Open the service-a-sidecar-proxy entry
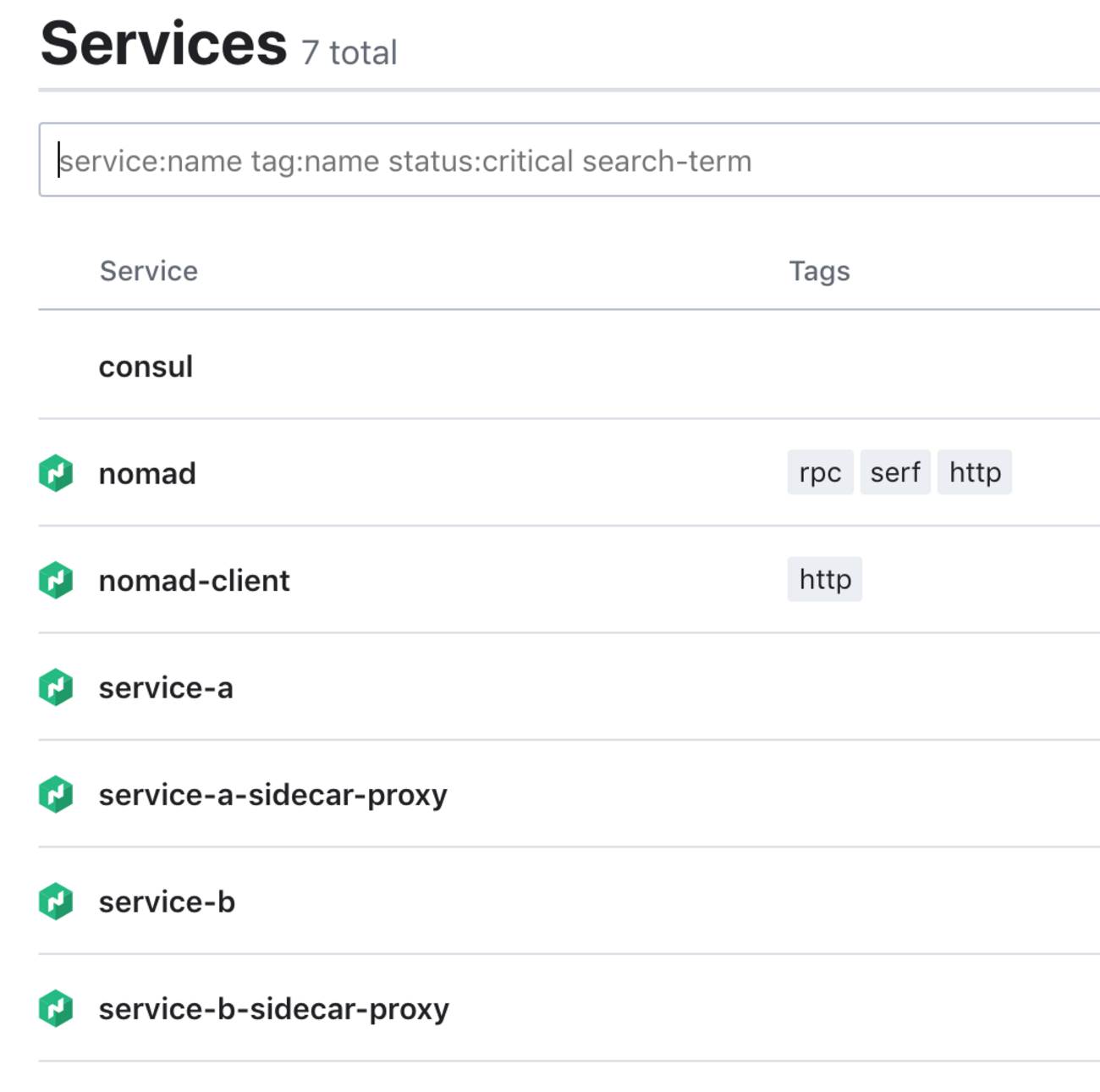The width and height of the screenshot is (1100, 1092). tap(273, 795)
